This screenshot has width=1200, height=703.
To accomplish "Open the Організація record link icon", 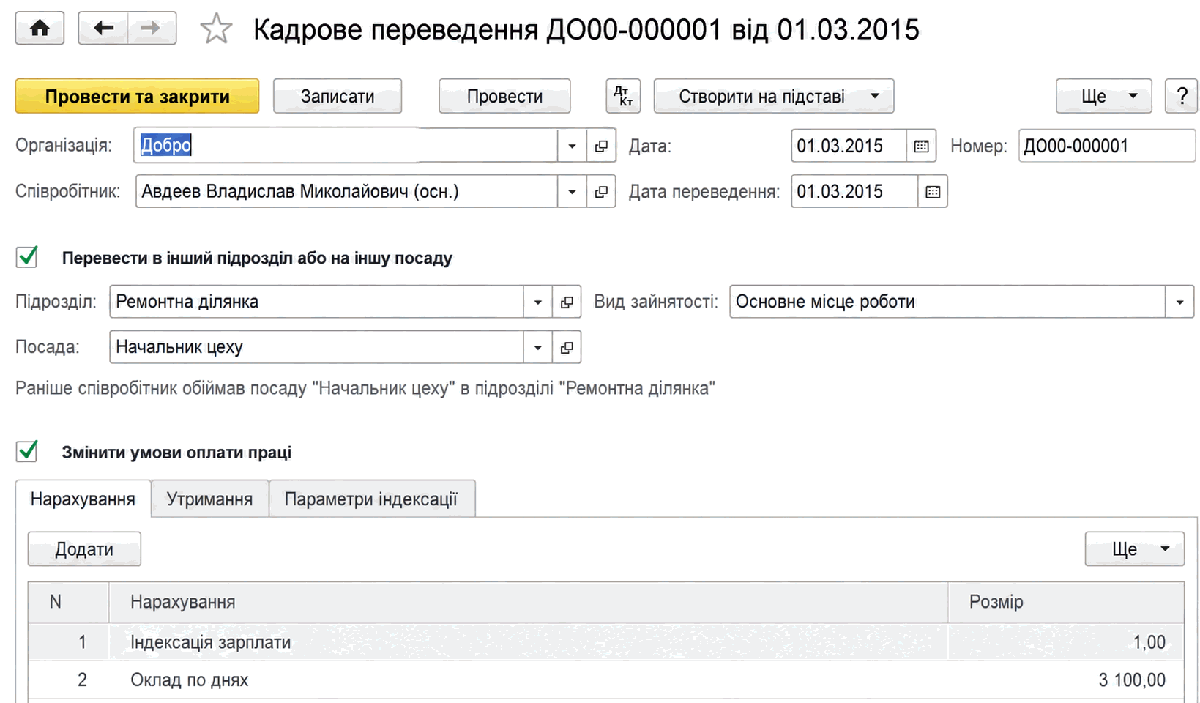I will [600, 146].
